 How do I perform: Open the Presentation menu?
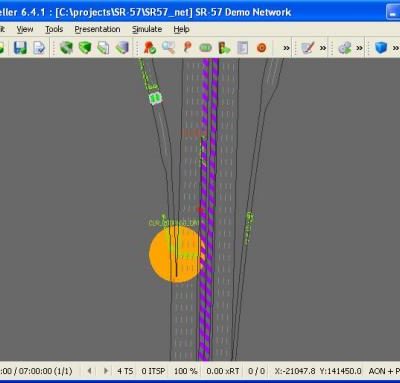tap(97, 29)
